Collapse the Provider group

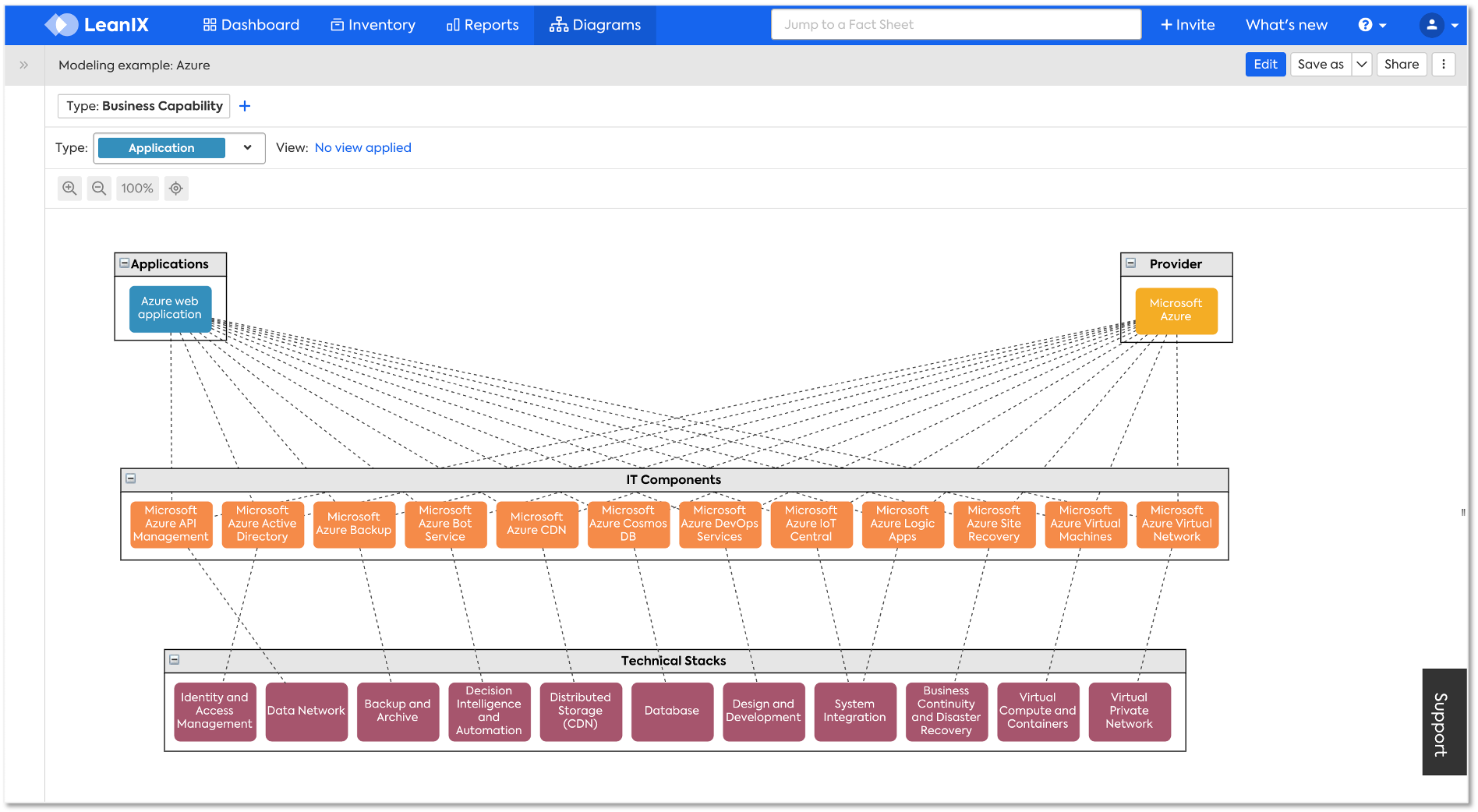pos(1131,263)
